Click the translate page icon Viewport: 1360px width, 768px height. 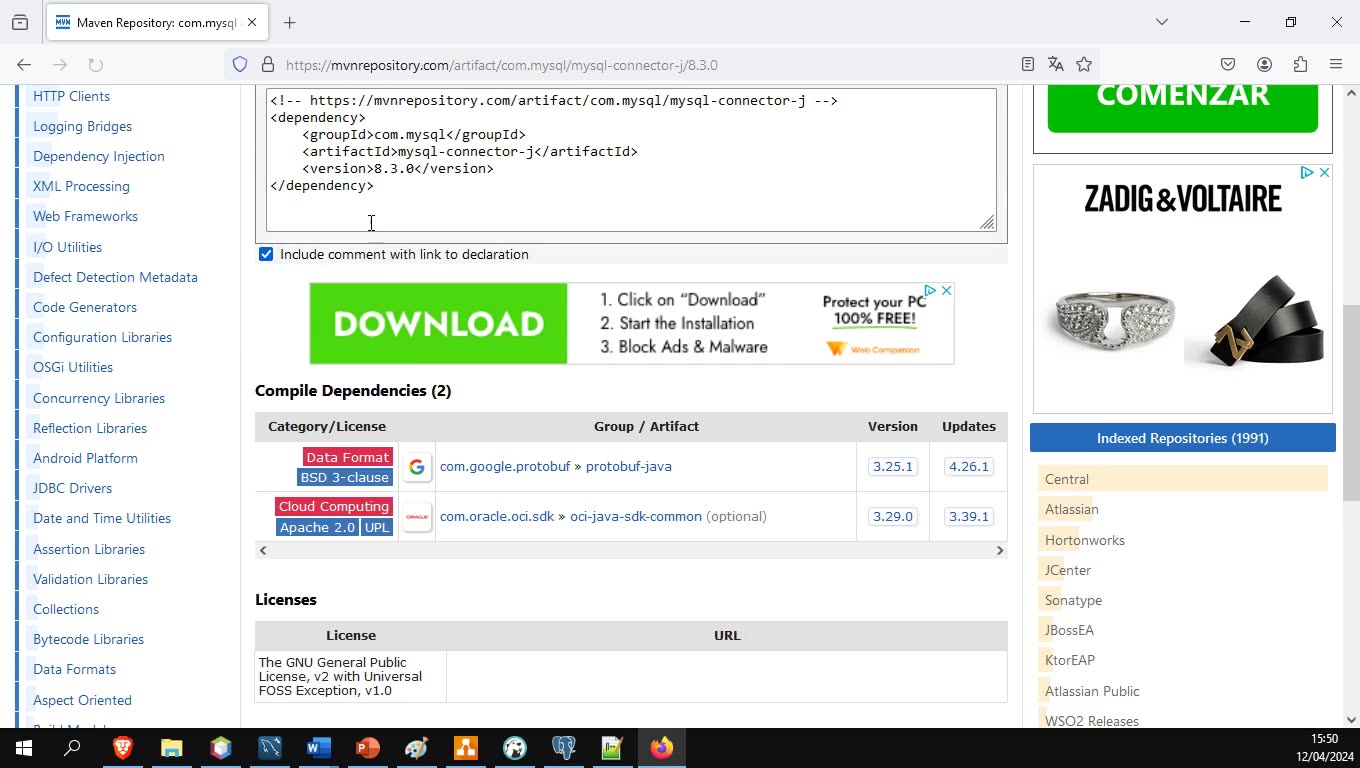point(1055,65)
